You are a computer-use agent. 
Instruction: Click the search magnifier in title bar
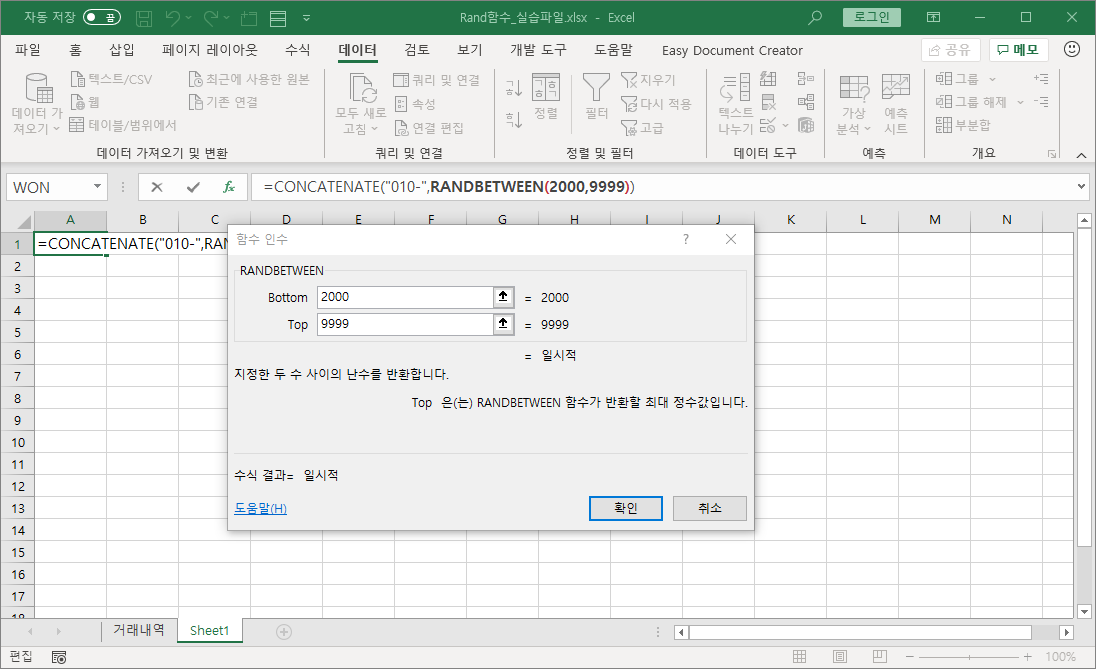tap(815, 18)
